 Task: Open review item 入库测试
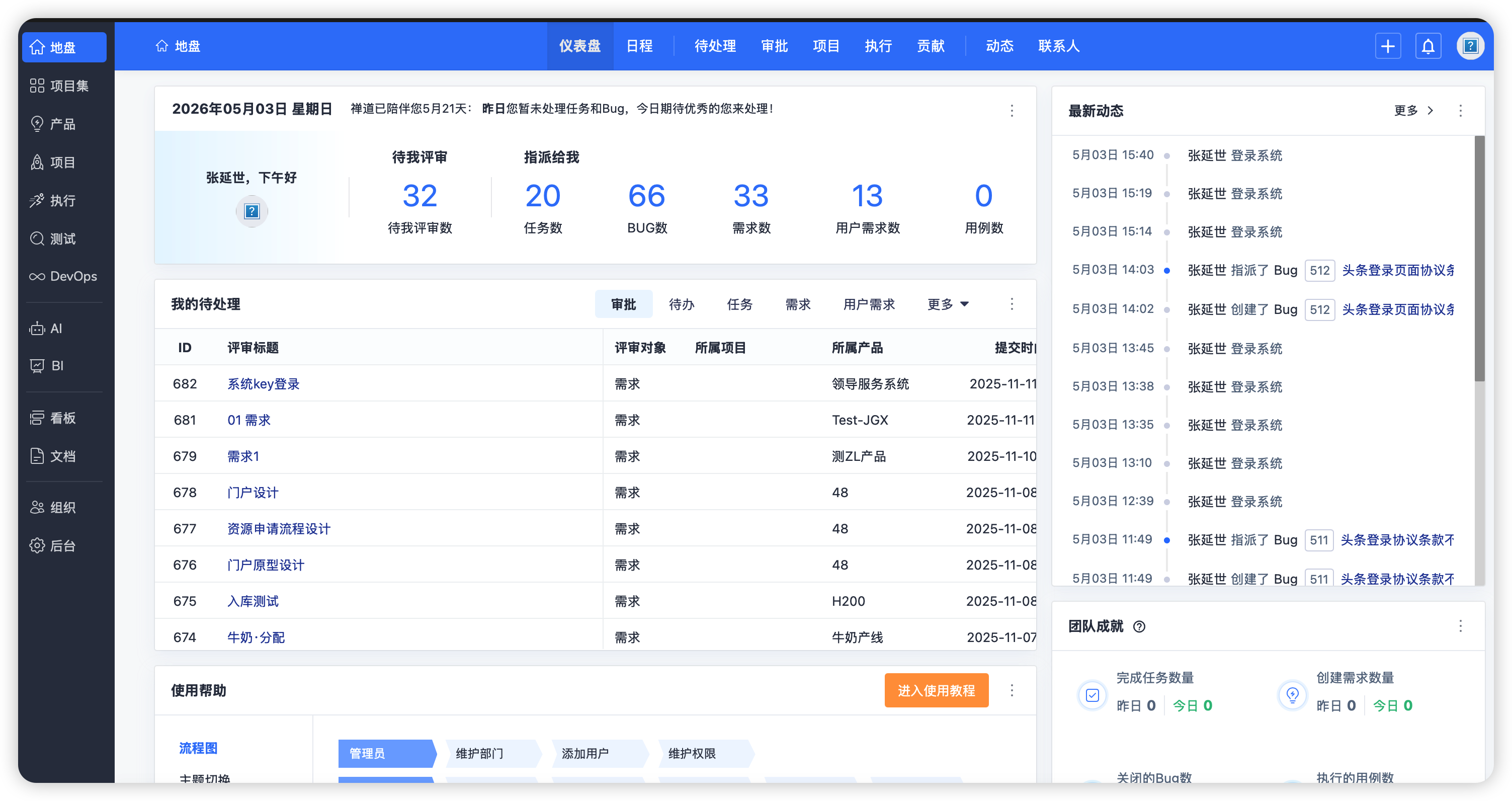tap(253, 601)
